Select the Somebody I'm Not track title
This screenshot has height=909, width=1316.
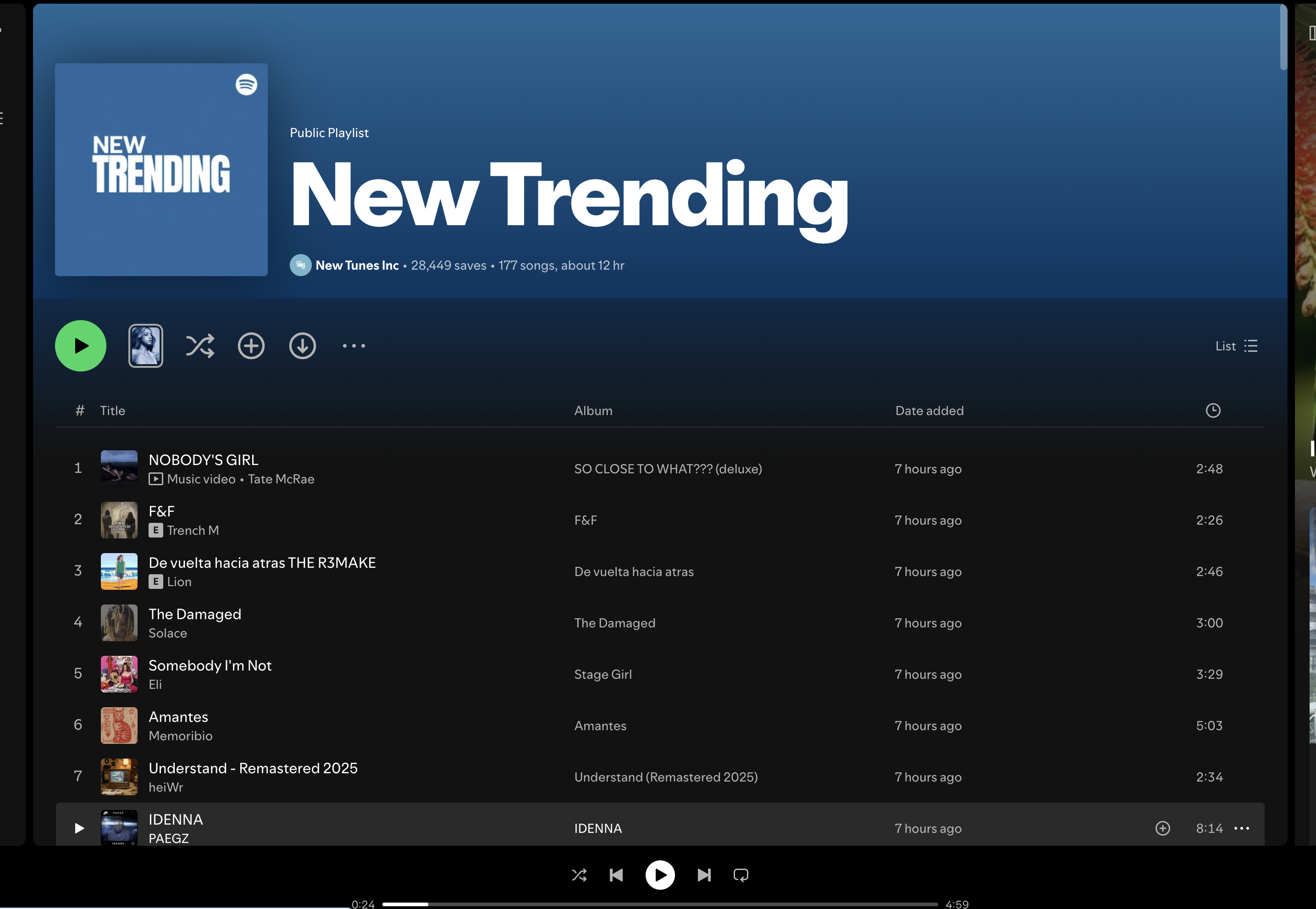pos(210,665)
